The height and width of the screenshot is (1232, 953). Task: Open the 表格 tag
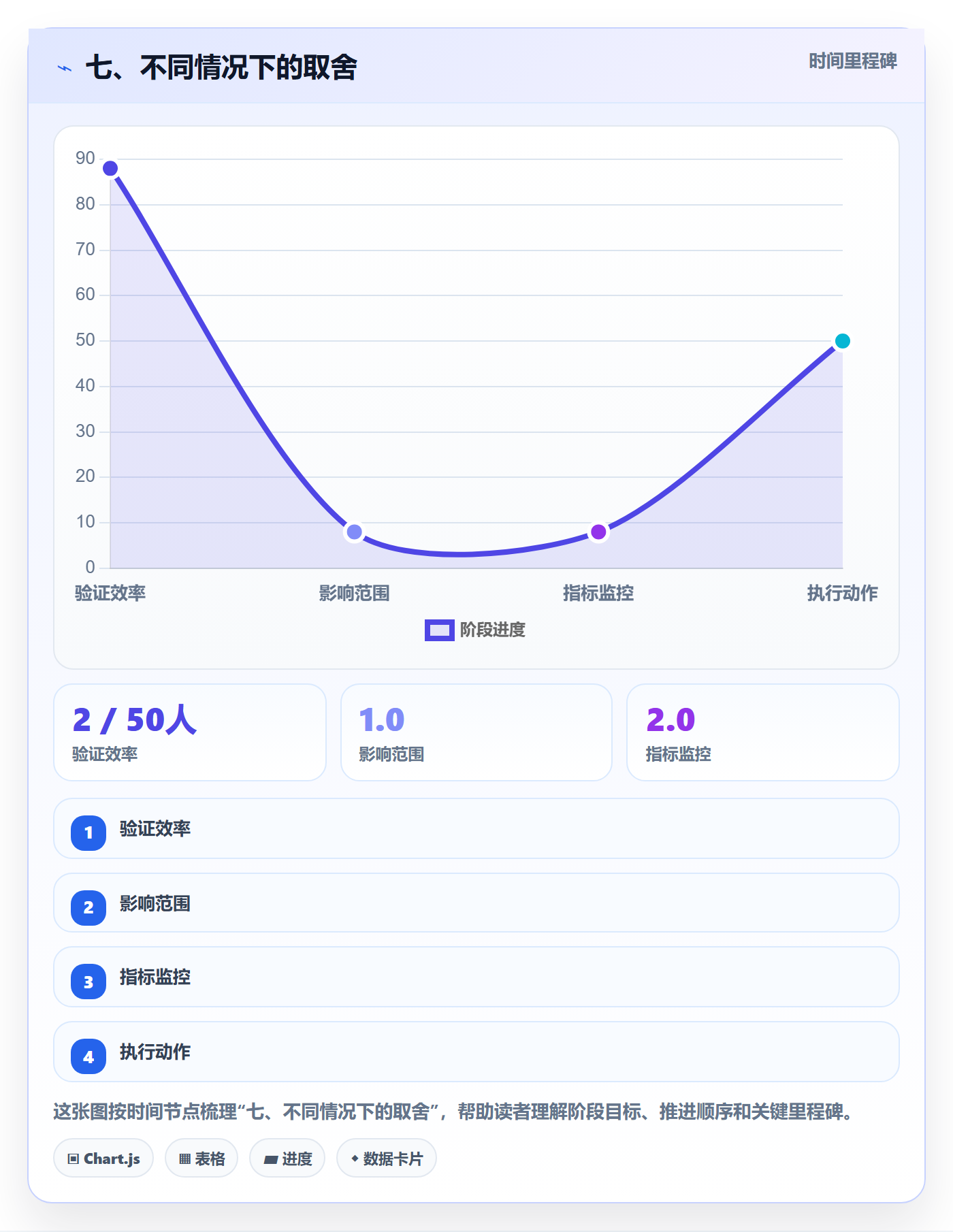point(201,1158)
